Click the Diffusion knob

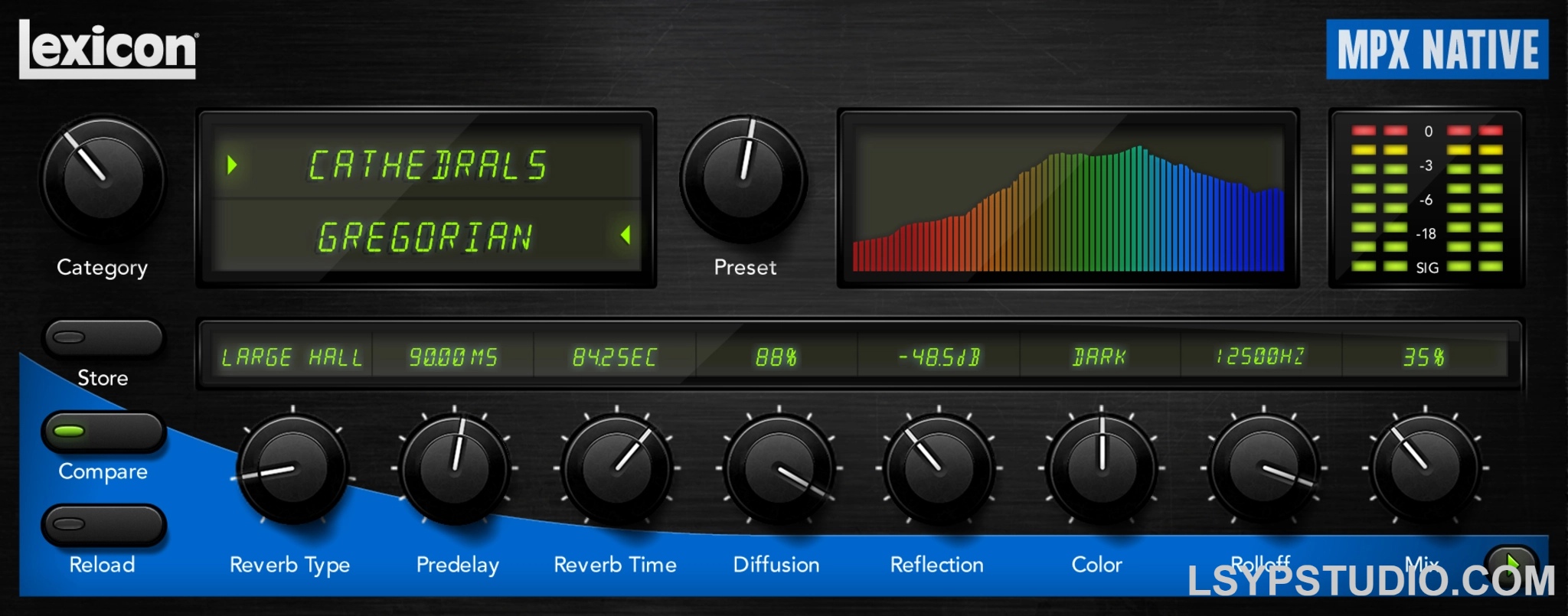coord(779,468)
